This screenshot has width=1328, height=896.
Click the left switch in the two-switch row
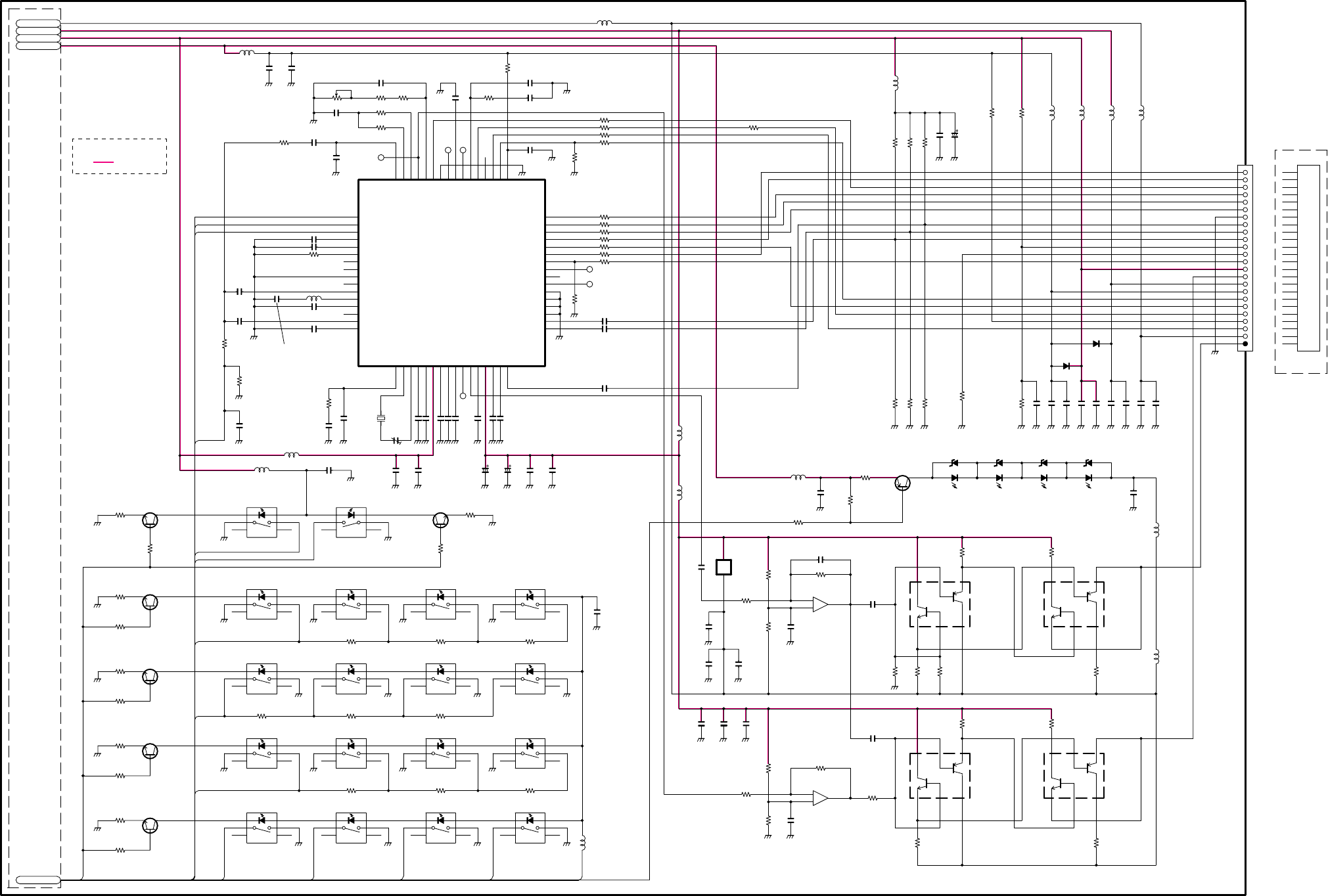coord(262,522)
